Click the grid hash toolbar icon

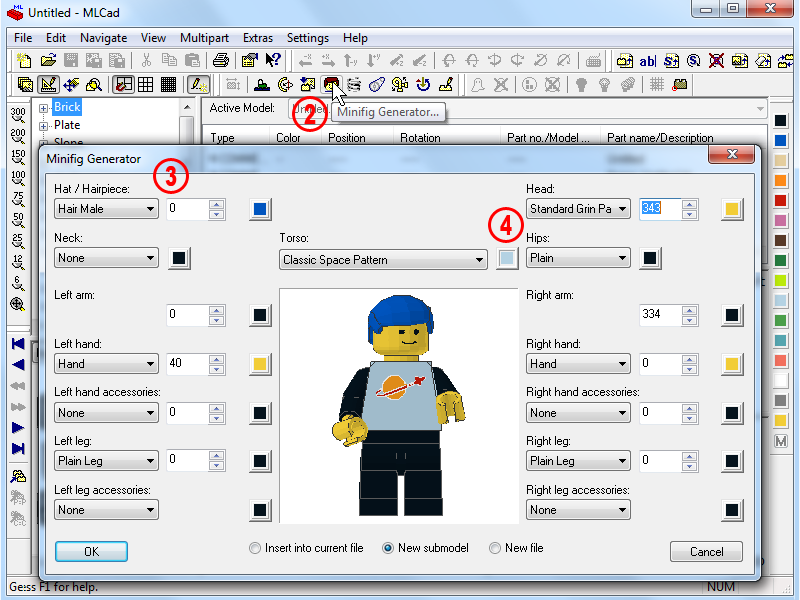pyautogui.click(x=657, y=84)
